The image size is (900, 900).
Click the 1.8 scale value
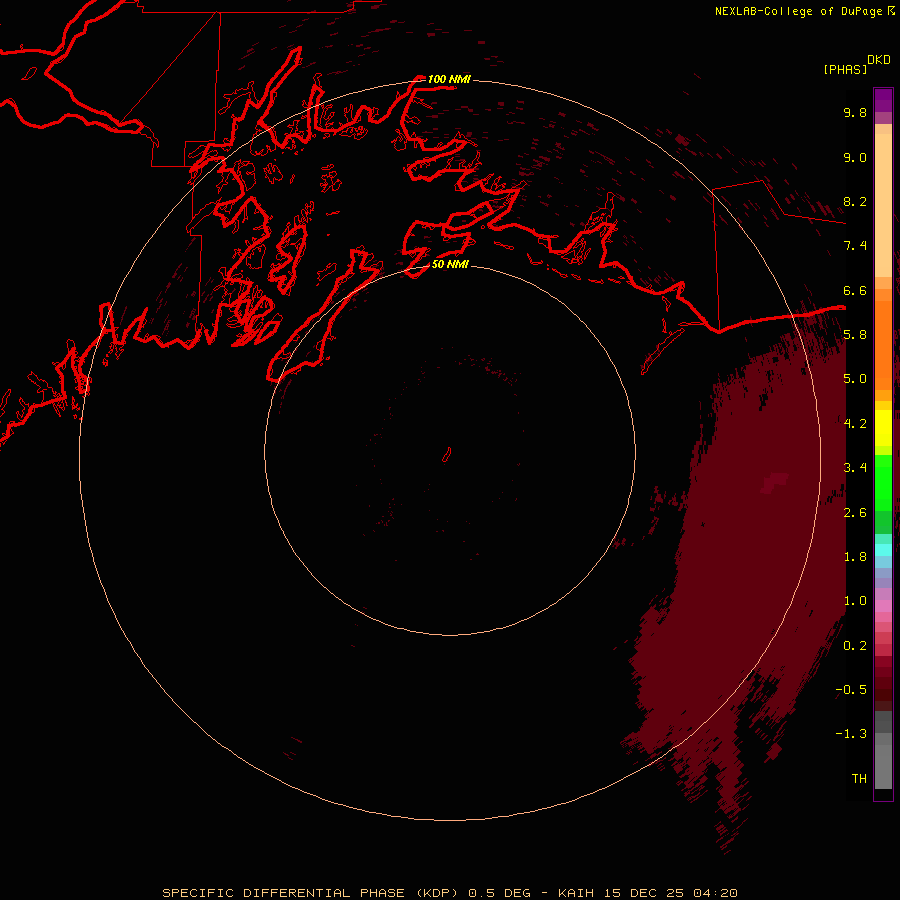[855, 557]
